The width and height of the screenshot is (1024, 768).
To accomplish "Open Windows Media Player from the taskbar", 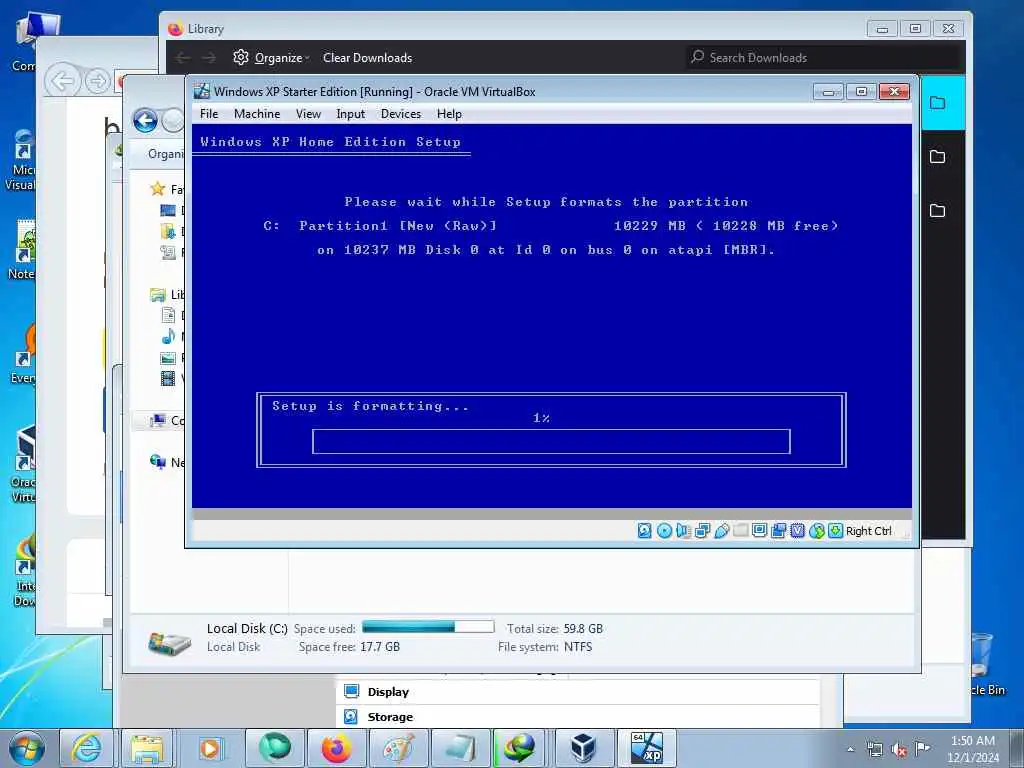I will (x=210, y=748).
